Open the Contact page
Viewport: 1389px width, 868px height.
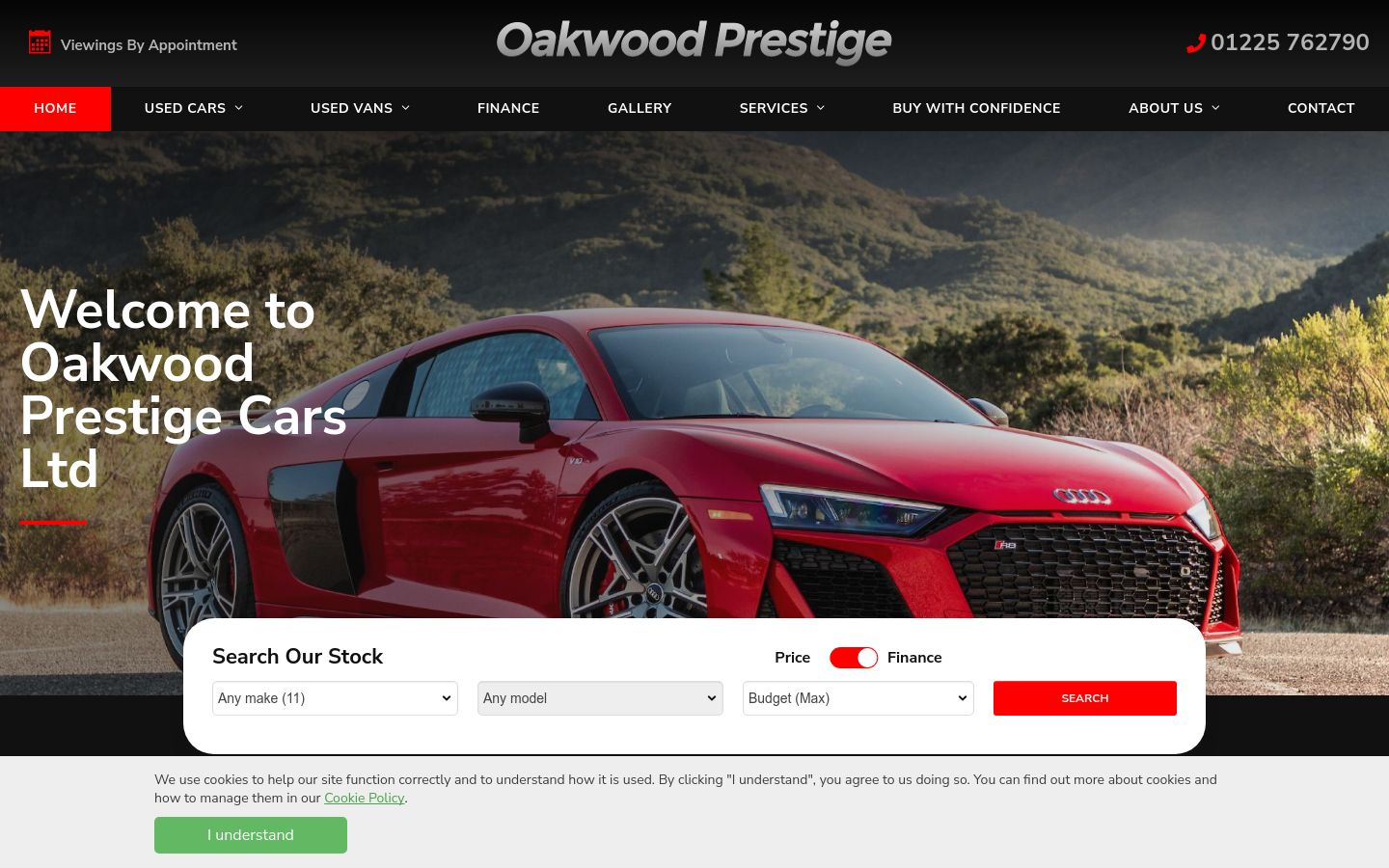click(1321, 108)
